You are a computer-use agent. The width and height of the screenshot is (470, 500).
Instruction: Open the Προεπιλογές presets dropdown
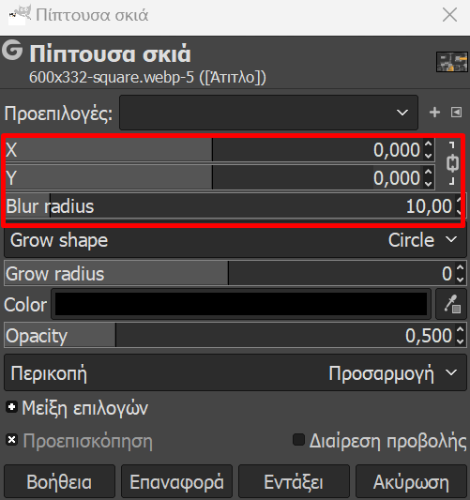tap(269, 112)
